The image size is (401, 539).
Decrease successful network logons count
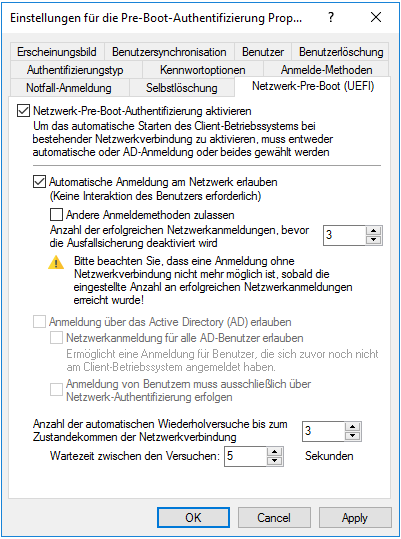click(x=374, y=240)
